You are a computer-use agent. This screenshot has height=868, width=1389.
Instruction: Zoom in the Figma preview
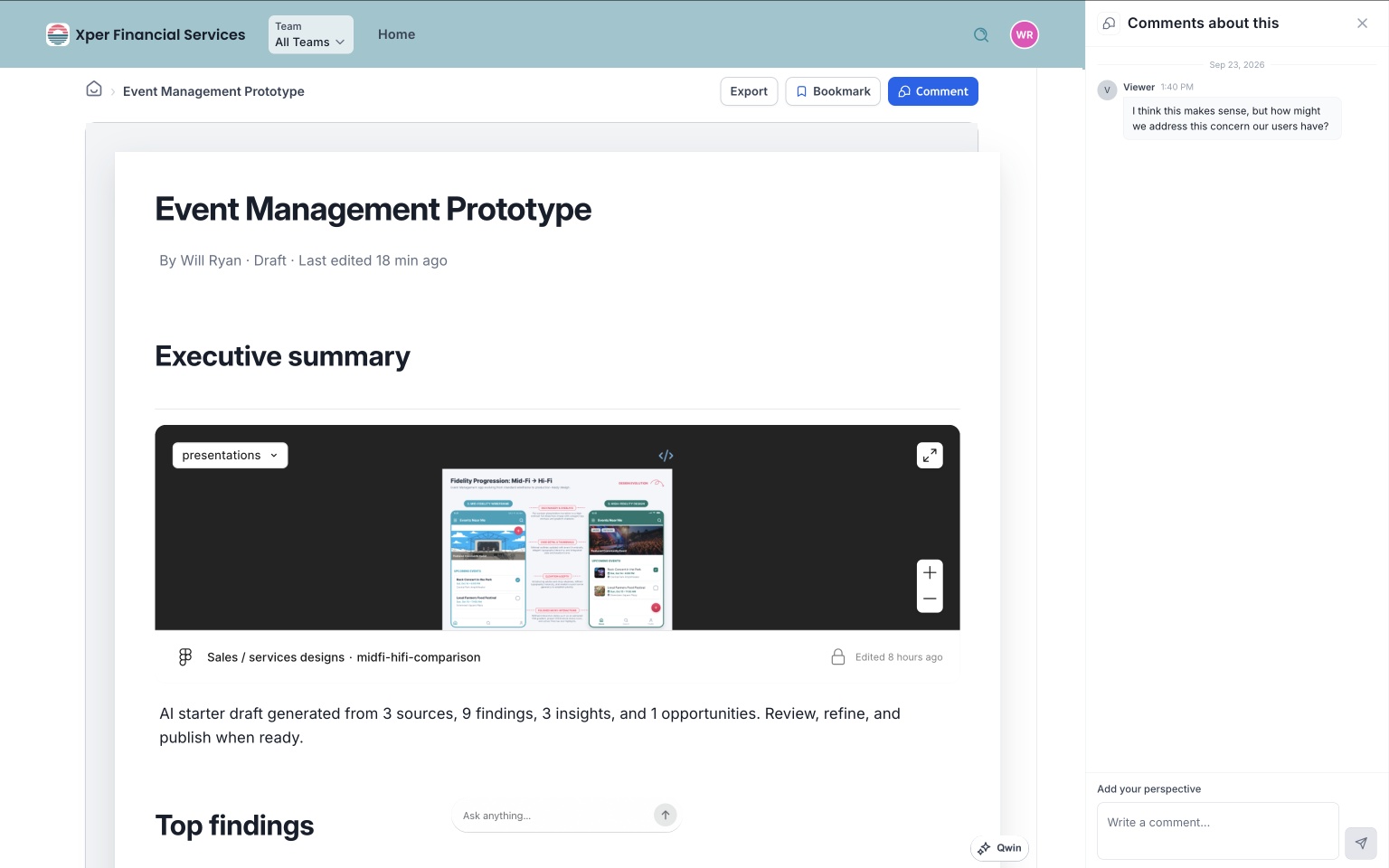coord(930,572)
